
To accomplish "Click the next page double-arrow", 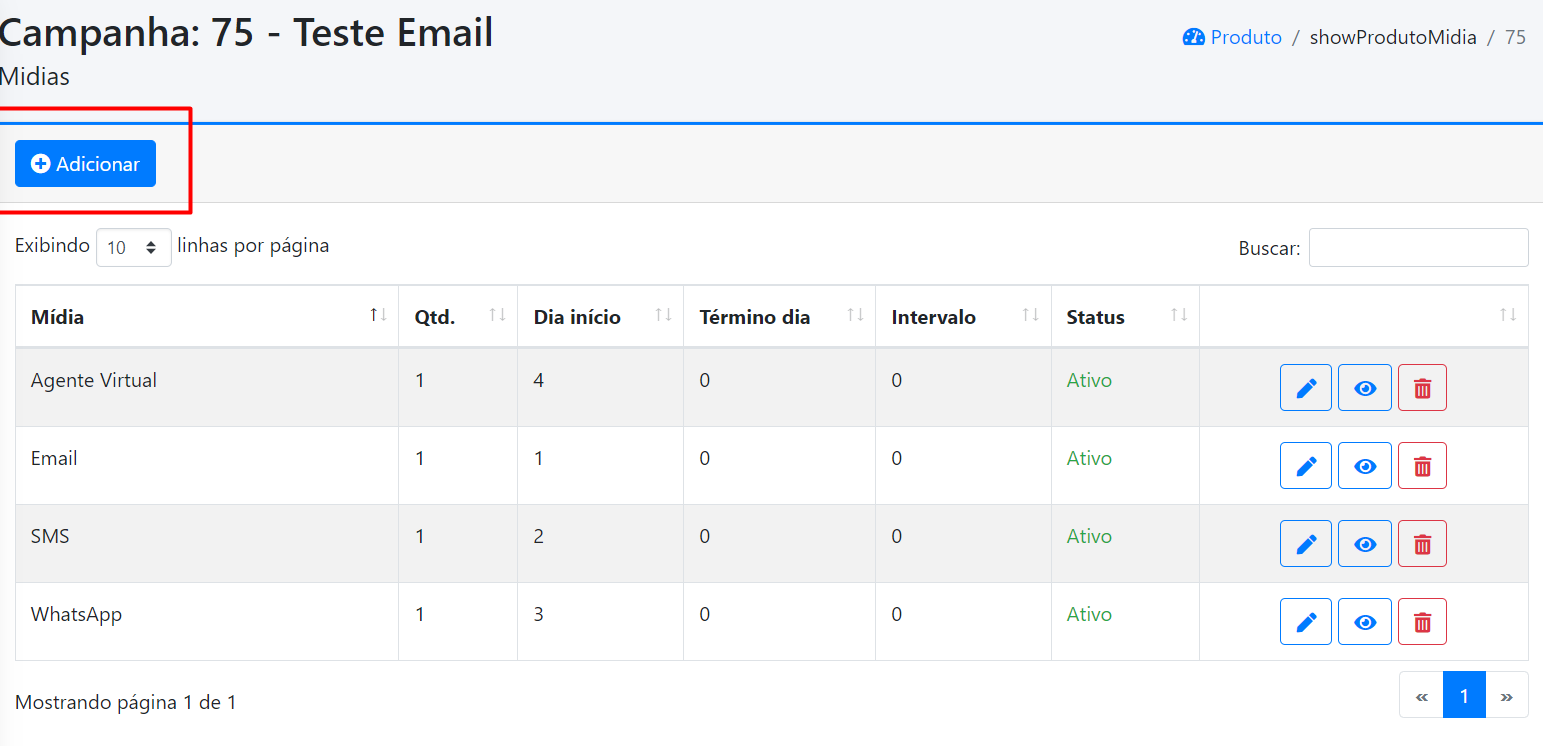I will tap(1507, 695).
